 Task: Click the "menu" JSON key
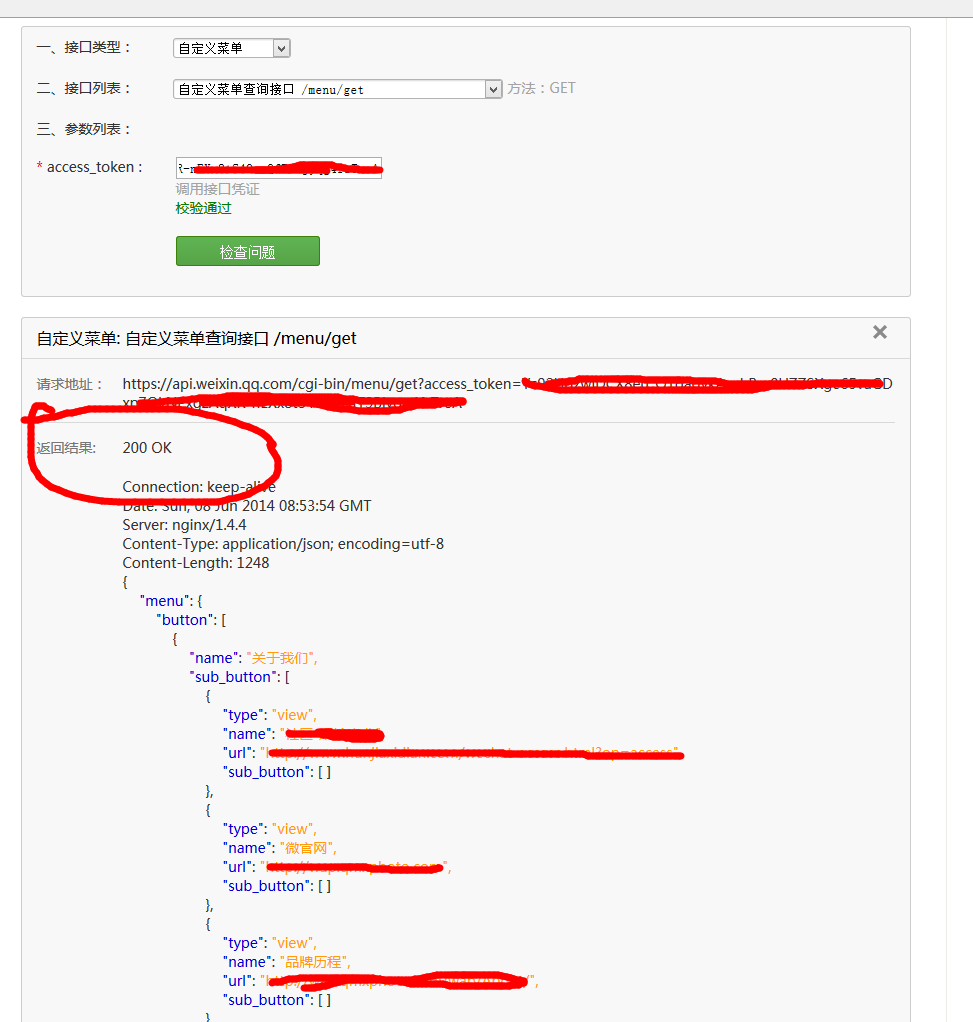pos(165,601)
